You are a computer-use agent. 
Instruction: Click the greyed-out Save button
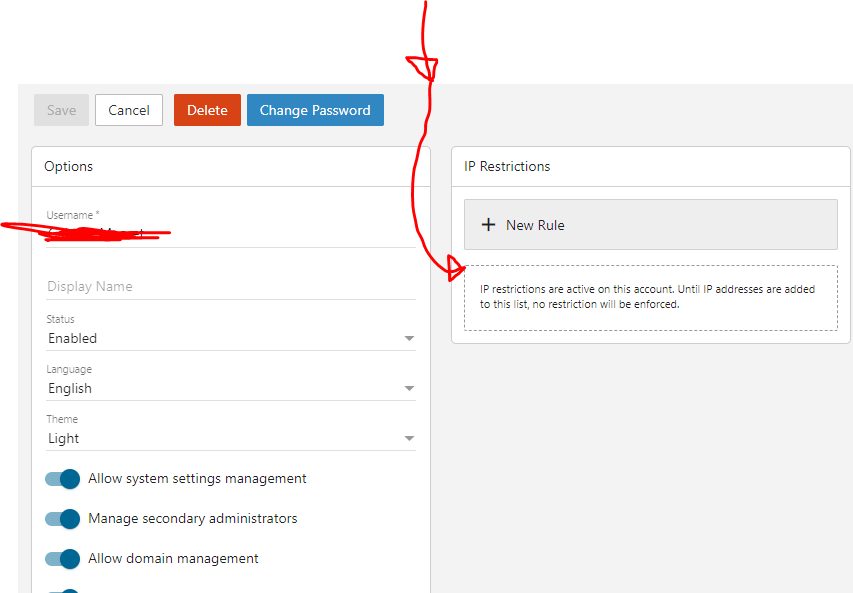(x=61, y=110)
